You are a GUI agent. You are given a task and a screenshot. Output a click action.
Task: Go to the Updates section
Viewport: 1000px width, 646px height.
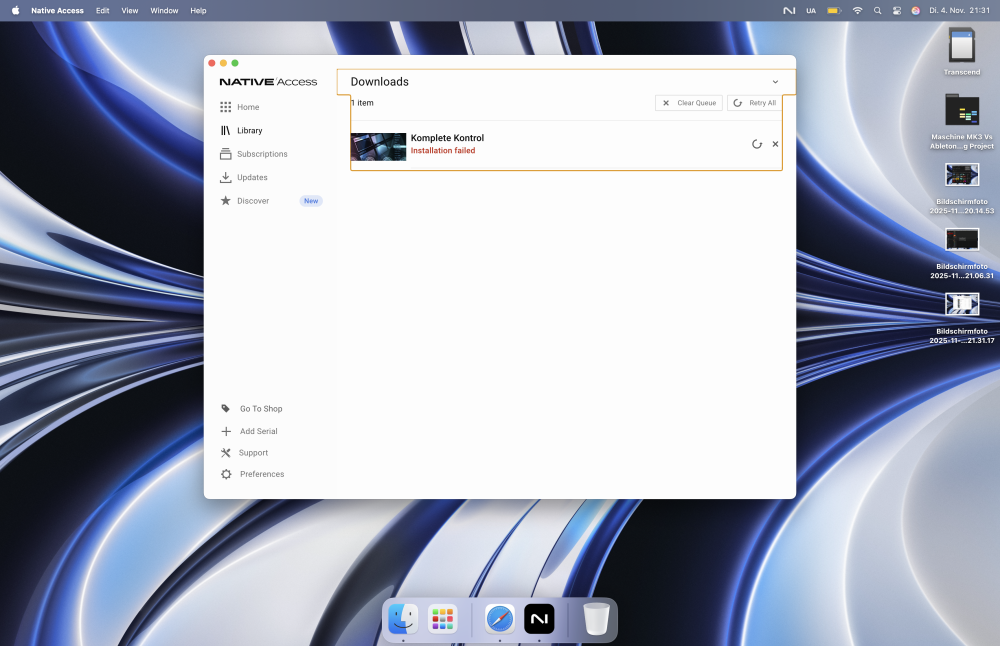(244, 177)
